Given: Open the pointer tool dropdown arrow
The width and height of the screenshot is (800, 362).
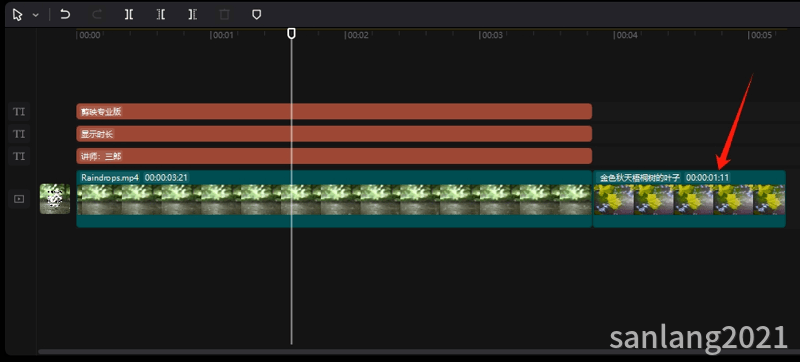Looking at the screenshot, I should (x=36, y=15).
